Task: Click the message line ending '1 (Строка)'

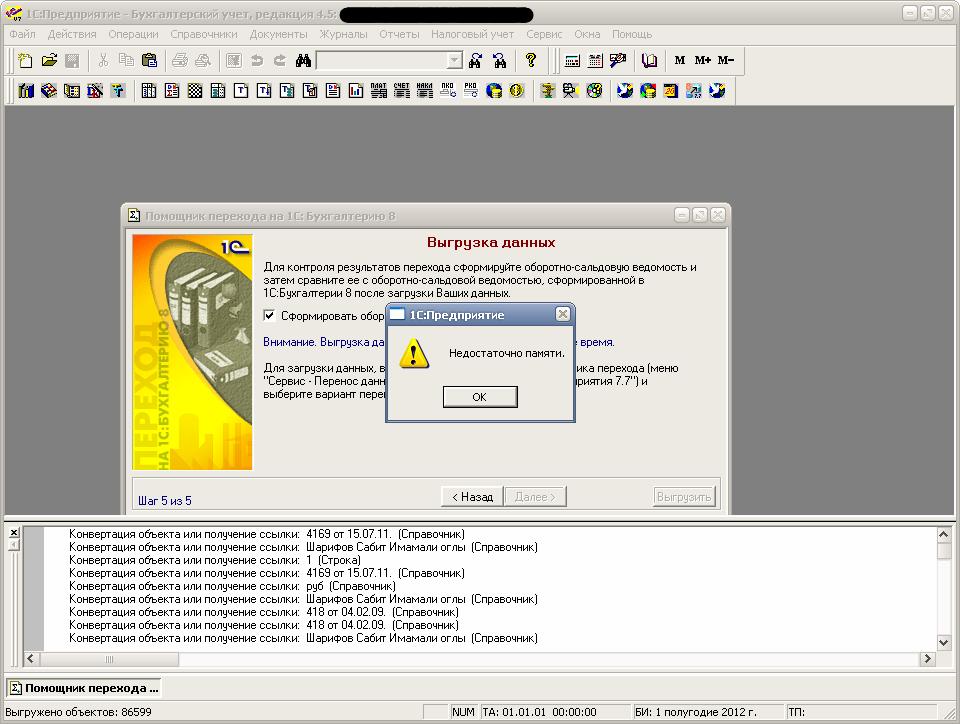Action: click(x=215, y=560)
